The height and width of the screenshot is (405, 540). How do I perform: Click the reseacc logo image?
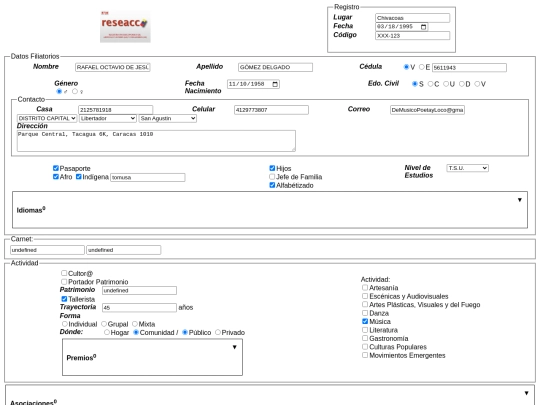coord(125,27)
